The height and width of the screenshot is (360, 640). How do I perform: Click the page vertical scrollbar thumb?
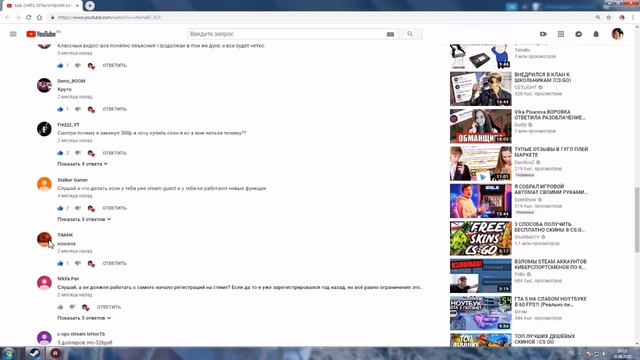pos(637,220)
